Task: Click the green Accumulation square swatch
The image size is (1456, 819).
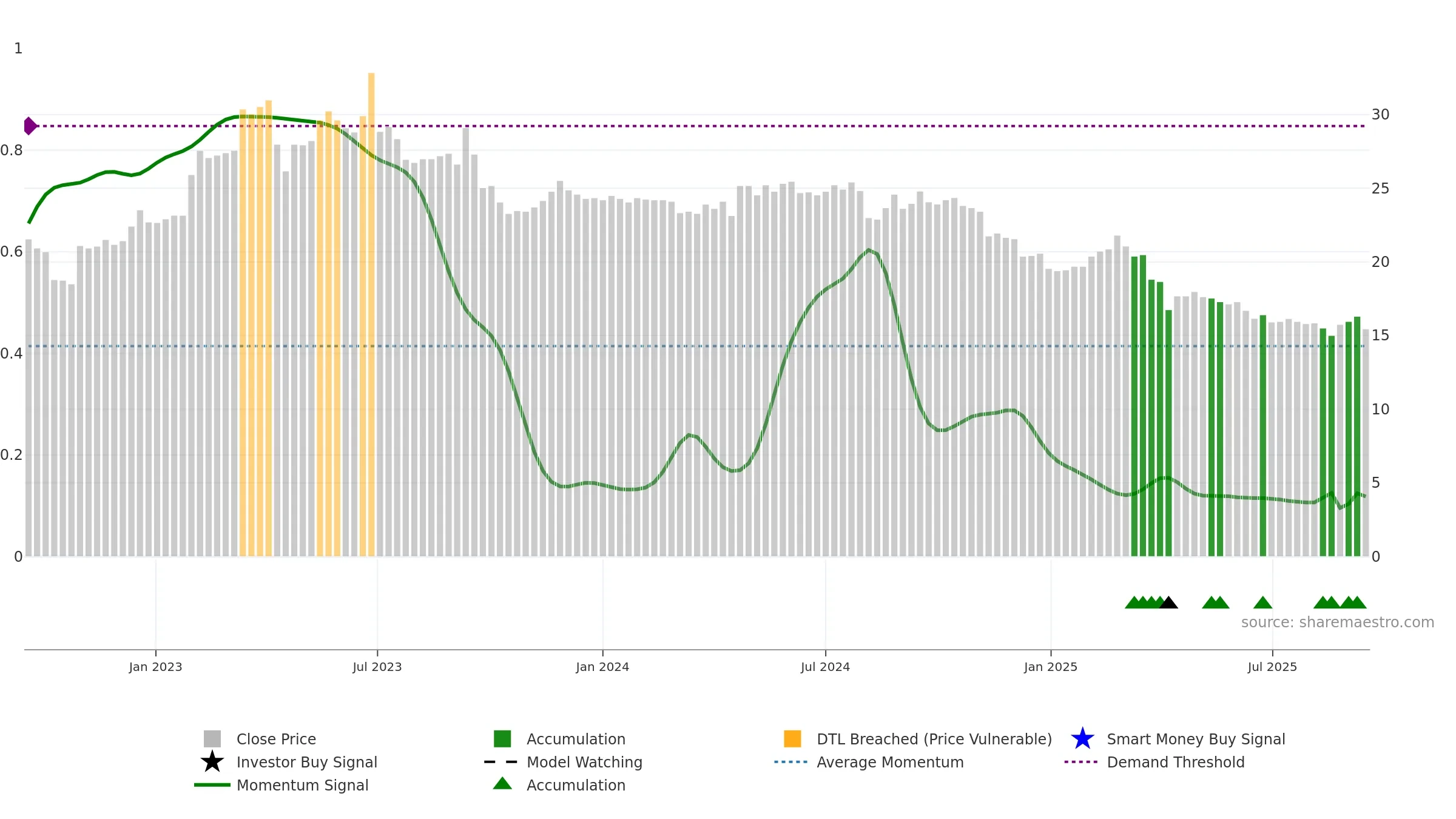Action: tap(502, 739)
